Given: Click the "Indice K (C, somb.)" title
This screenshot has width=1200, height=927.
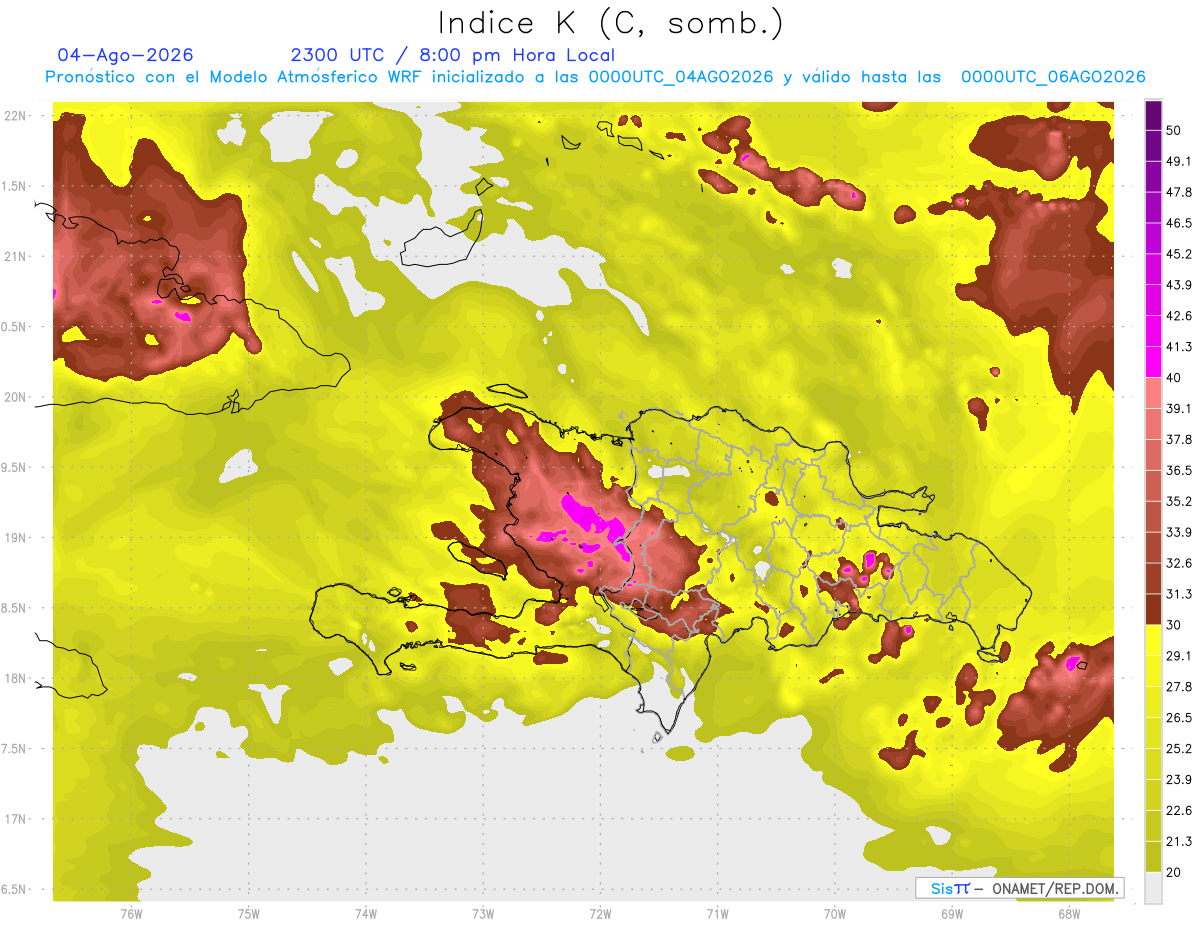Looking at the screenshot, I should [610, 23].
